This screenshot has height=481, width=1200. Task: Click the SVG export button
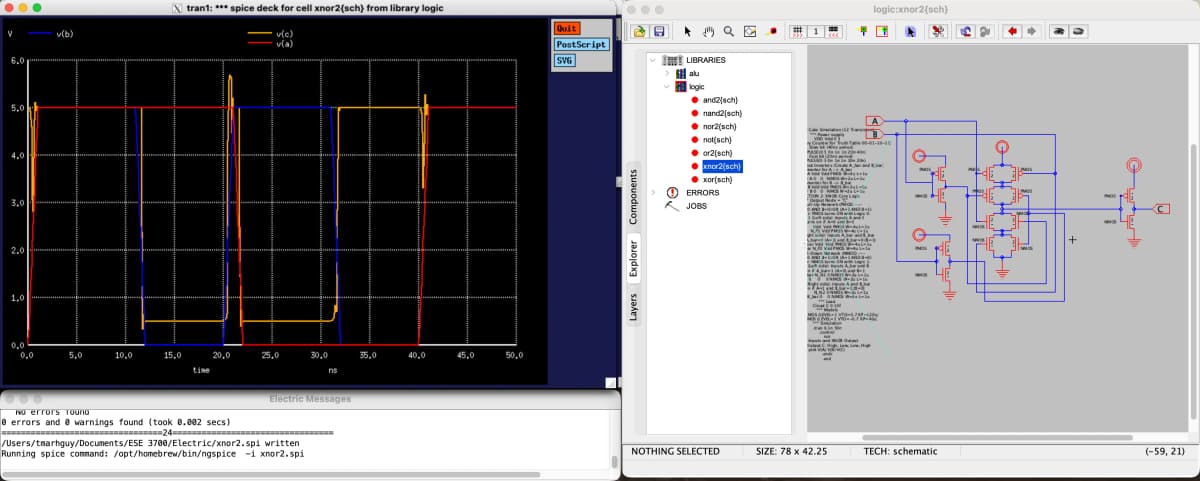coord(564,61)
